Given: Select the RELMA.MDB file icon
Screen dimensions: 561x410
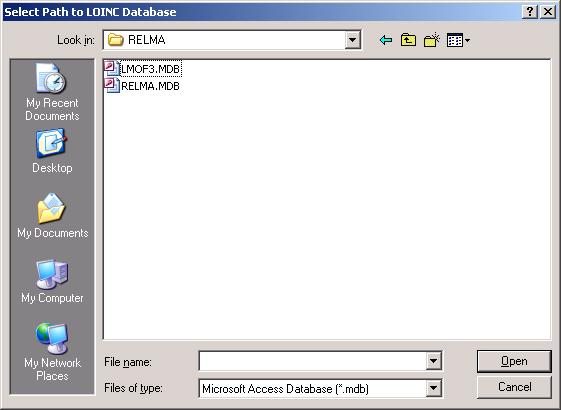Looking at the screenshot, I should [x=112, y=86].
